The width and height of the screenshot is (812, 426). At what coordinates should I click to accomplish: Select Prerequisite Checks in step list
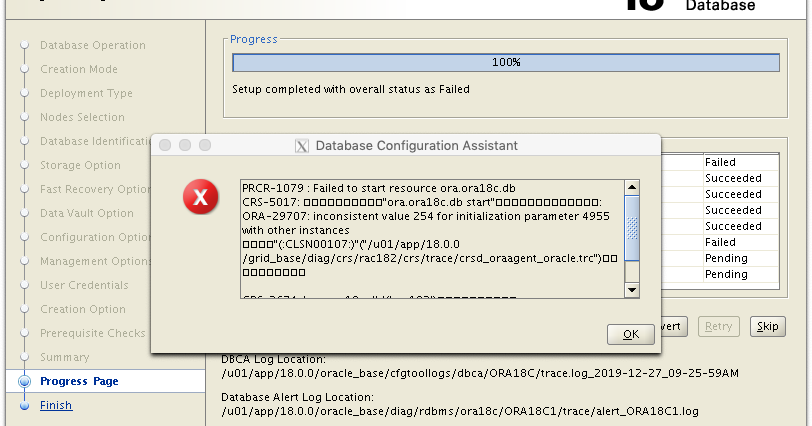point(92,333)
